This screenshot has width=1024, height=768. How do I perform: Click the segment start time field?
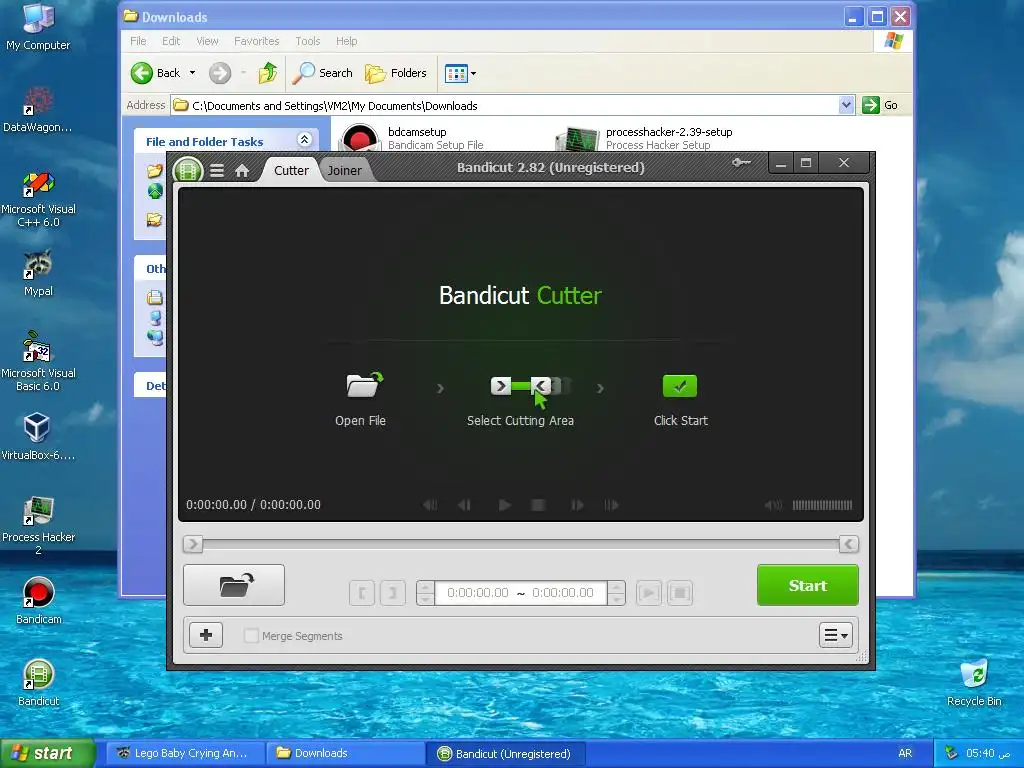pyautogui.click(x=477, y=593)
